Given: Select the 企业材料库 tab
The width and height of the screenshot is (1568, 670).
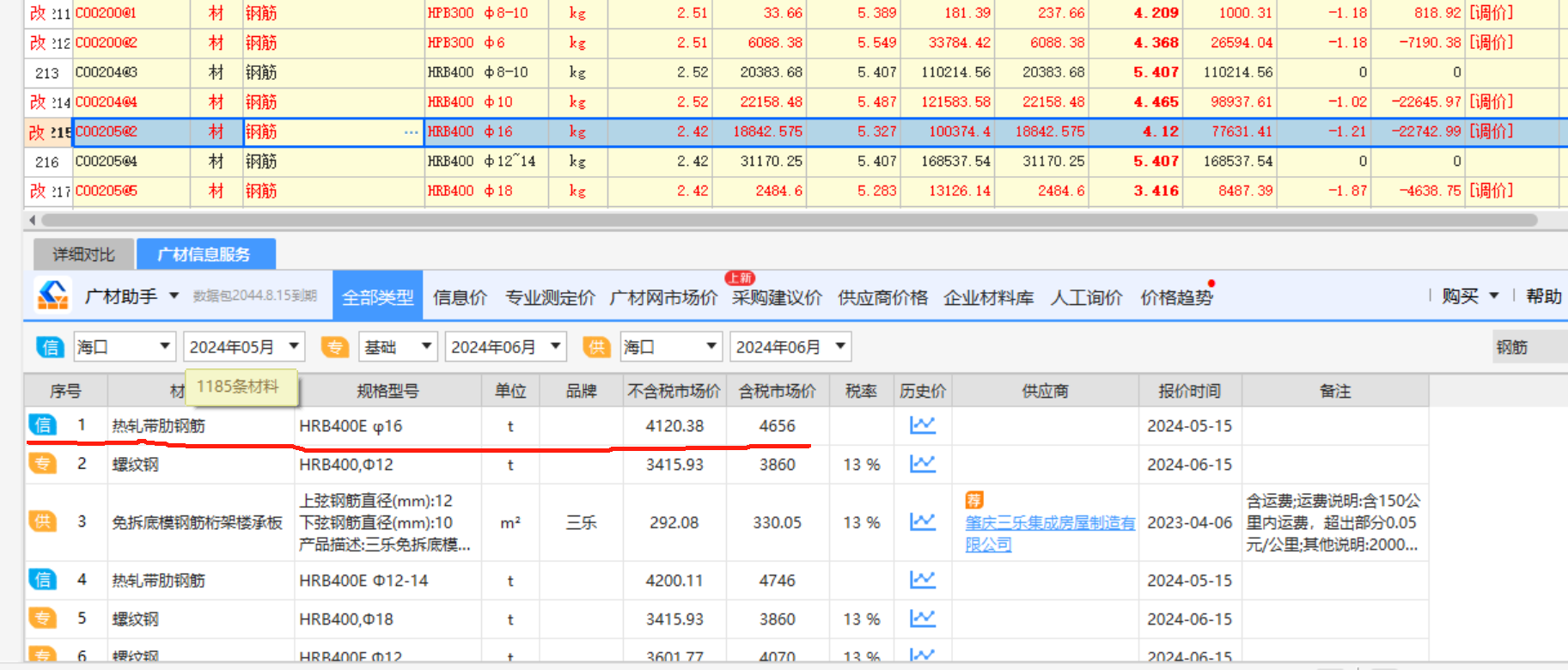Looking at the screenshot, I should pos(989,297).
